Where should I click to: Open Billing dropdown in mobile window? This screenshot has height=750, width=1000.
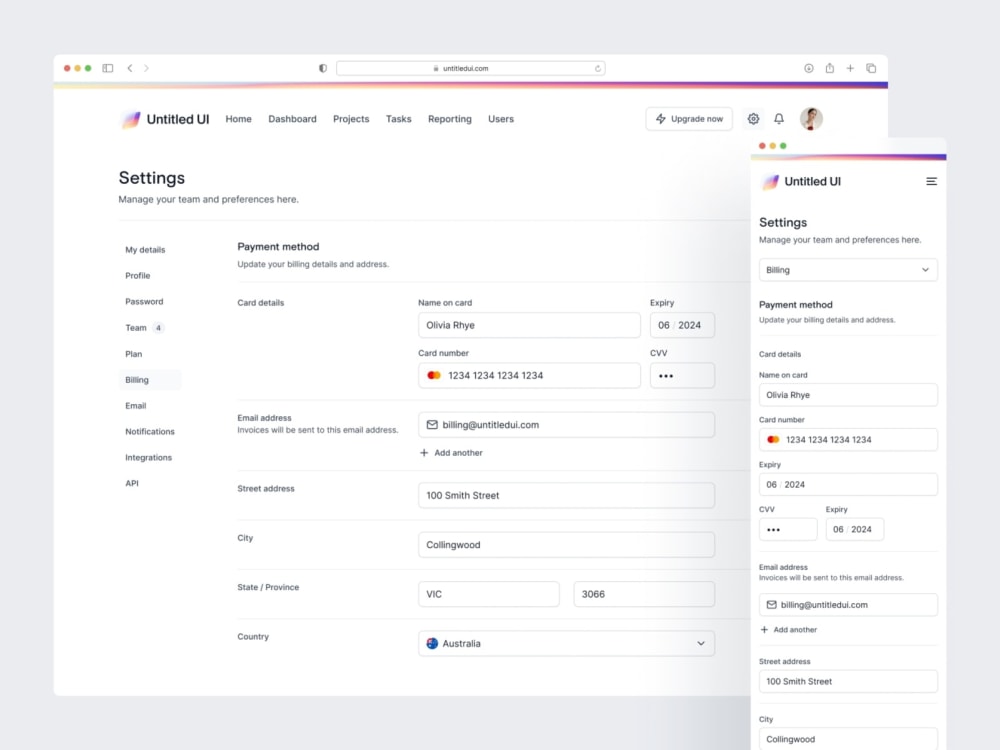[x=848, y=270]
